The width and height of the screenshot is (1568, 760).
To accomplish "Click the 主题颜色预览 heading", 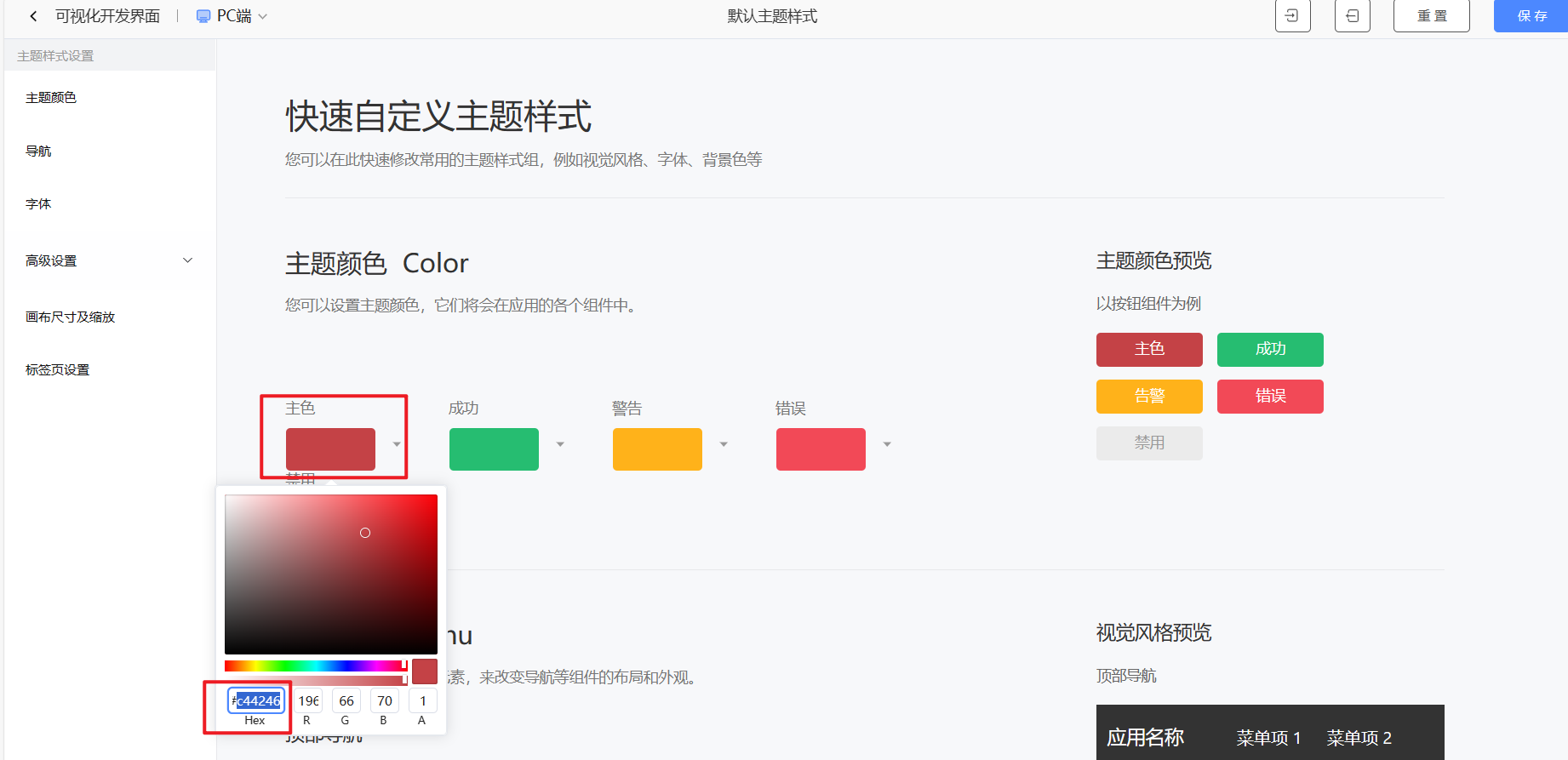I will coord(1153,260).
